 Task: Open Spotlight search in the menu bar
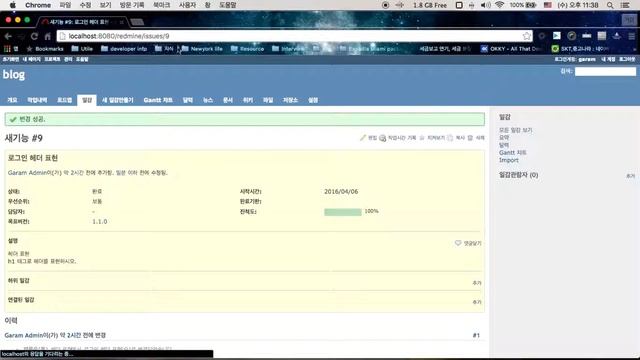point(610,5)
